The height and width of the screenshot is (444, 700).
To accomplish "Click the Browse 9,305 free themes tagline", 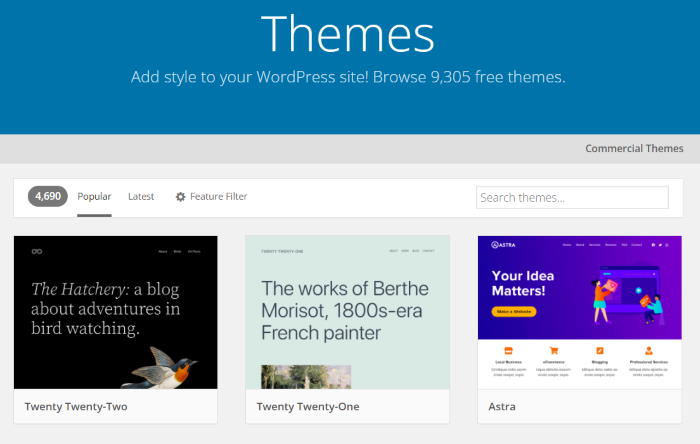I will click(x=348, y=77).
